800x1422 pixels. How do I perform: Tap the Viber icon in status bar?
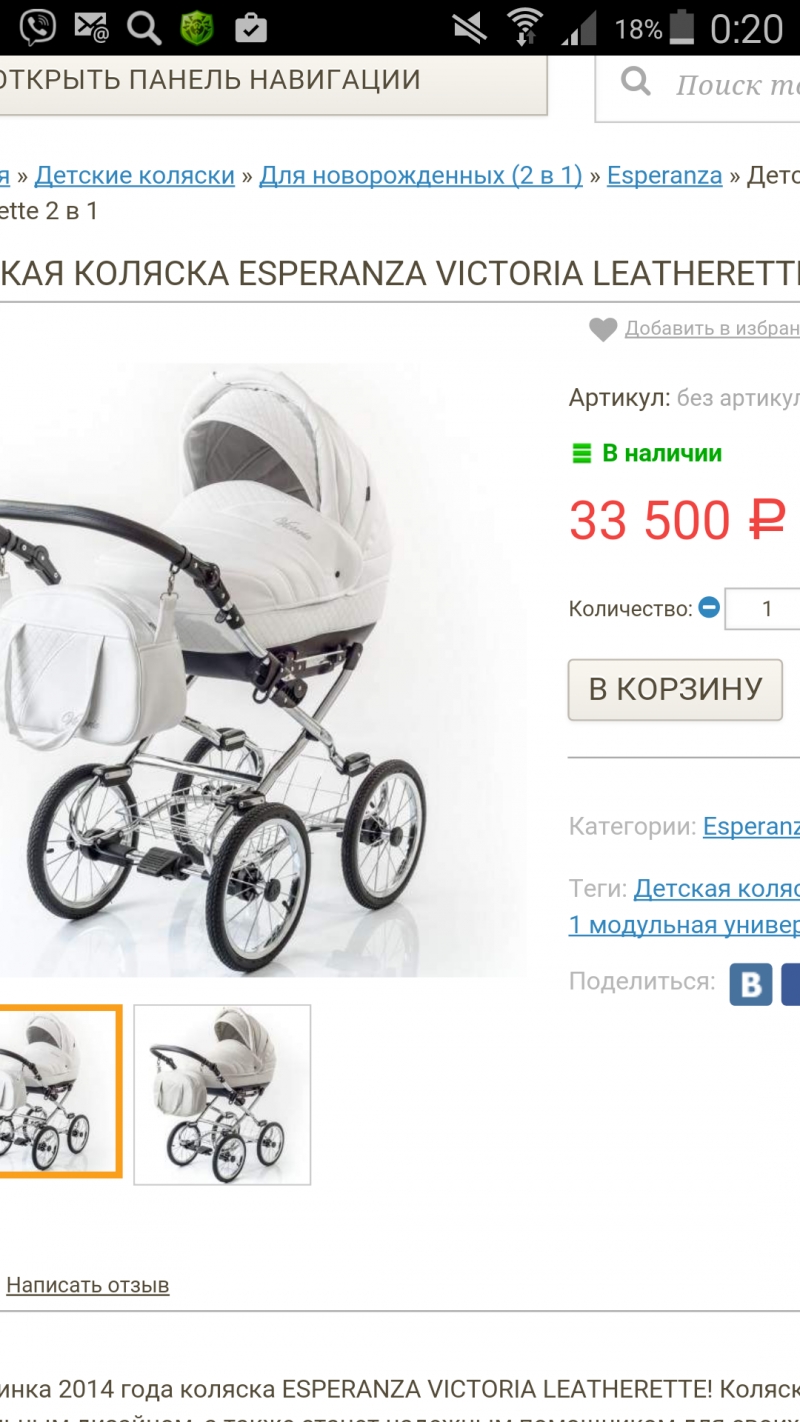[x=37, y=27]
